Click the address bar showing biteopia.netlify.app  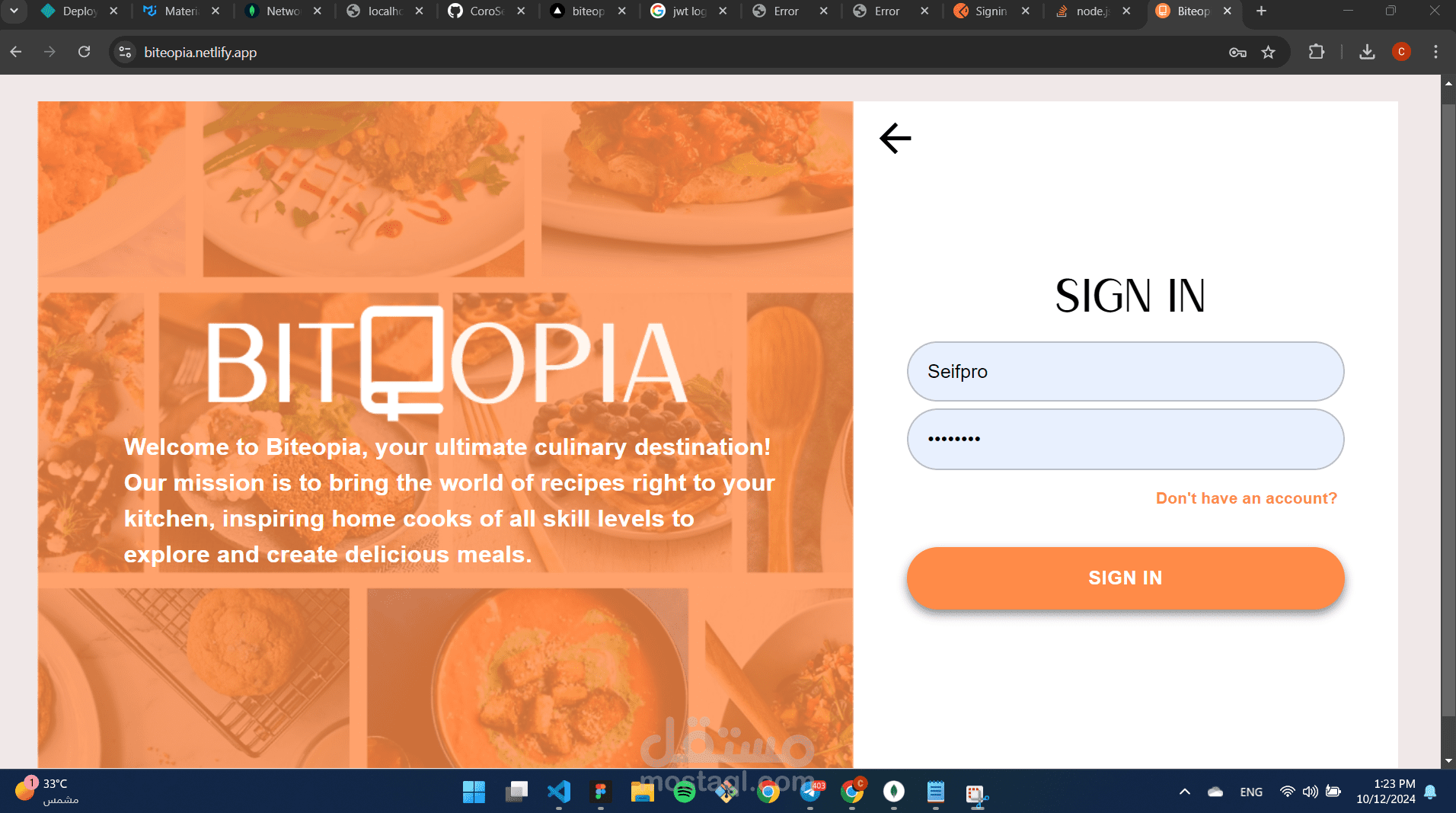pos(670,52)
